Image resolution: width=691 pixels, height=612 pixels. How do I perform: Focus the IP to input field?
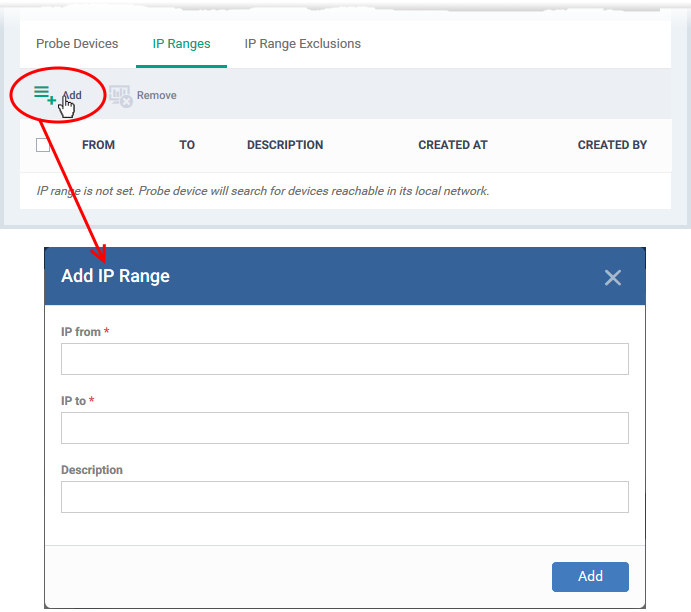coord(345,428)
